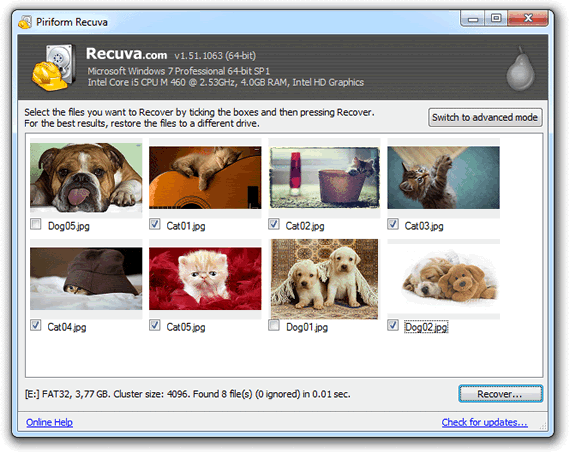Select the cat under hat thumbnail
This screenshot has height=452, width=569.
pos(86,279)
